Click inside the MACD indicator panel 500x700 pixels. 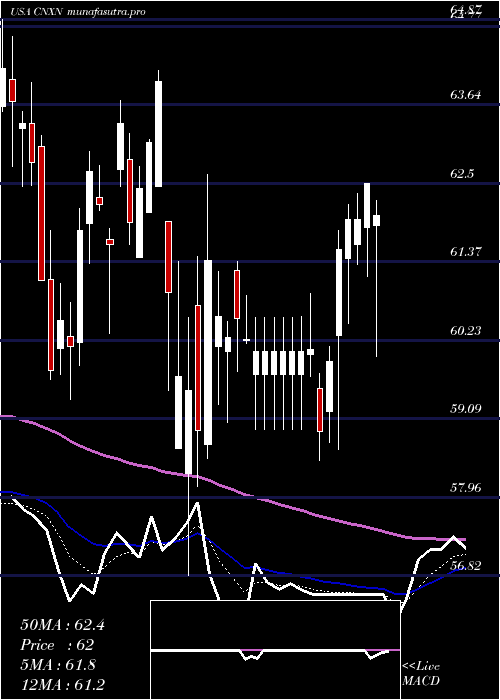(275, 650)
